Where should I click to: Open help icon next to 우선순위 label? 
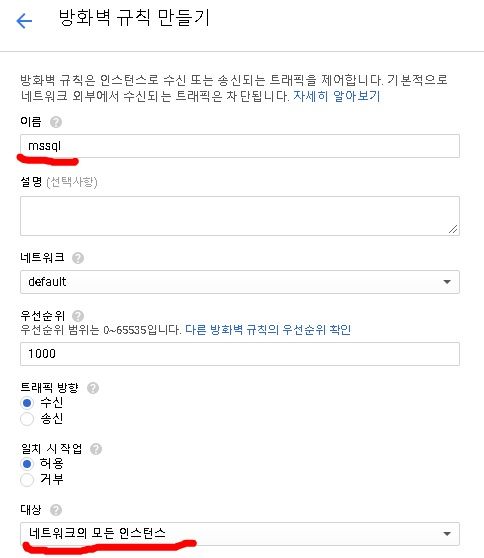78,316
